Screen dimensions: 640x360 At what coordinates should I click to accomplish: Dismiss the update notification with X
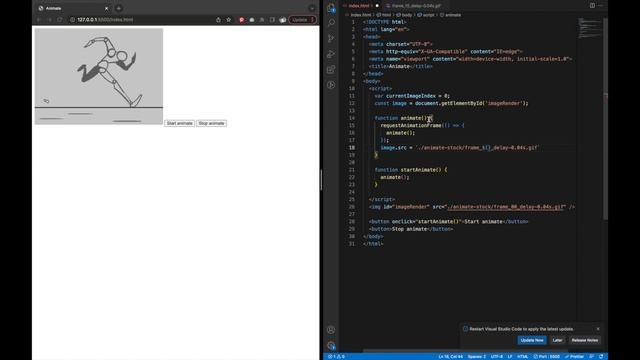(x=598, y=329)
